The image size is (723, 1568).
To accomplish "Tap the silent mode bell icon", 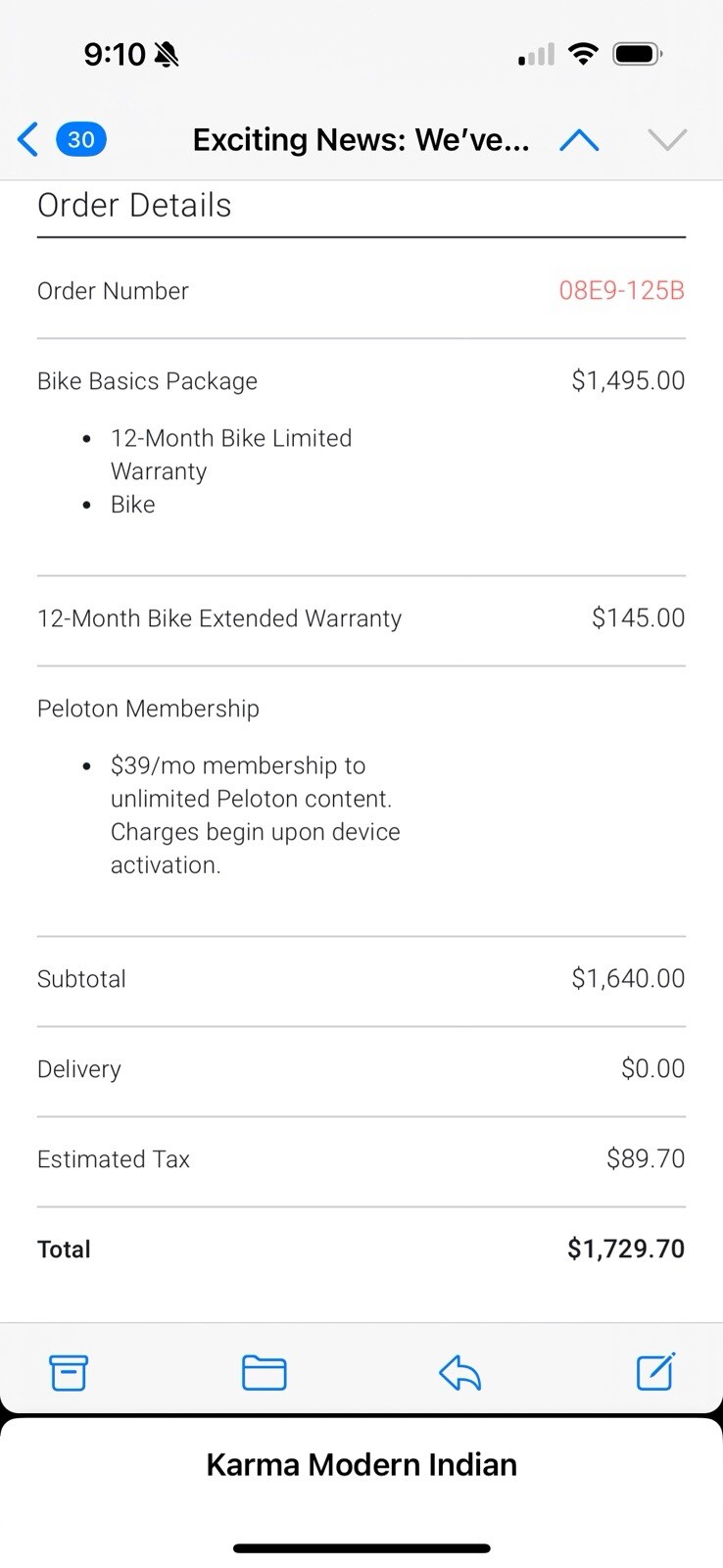I will pos(167,55).
